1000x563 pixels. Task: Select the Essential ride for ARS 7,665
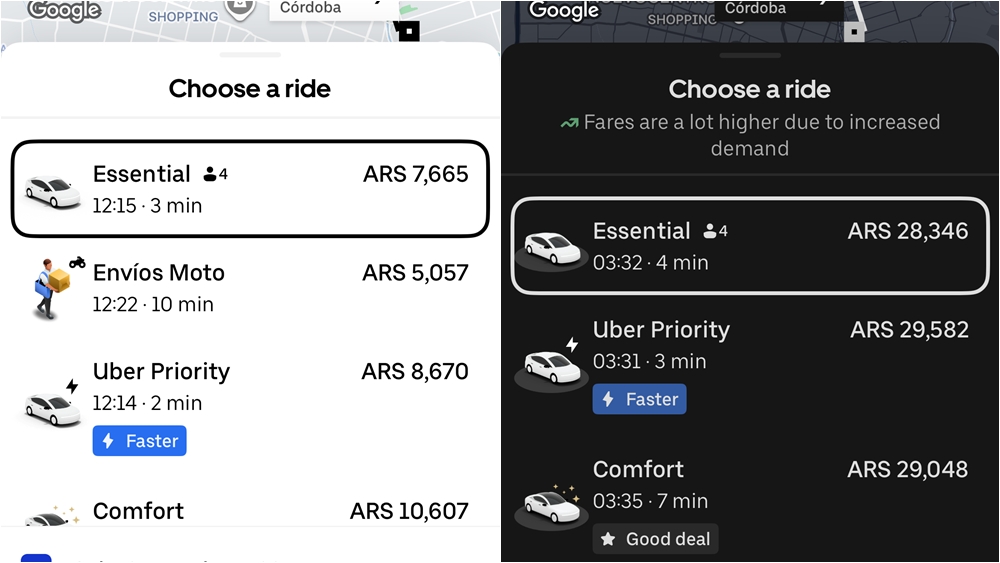tap(250, 189)
